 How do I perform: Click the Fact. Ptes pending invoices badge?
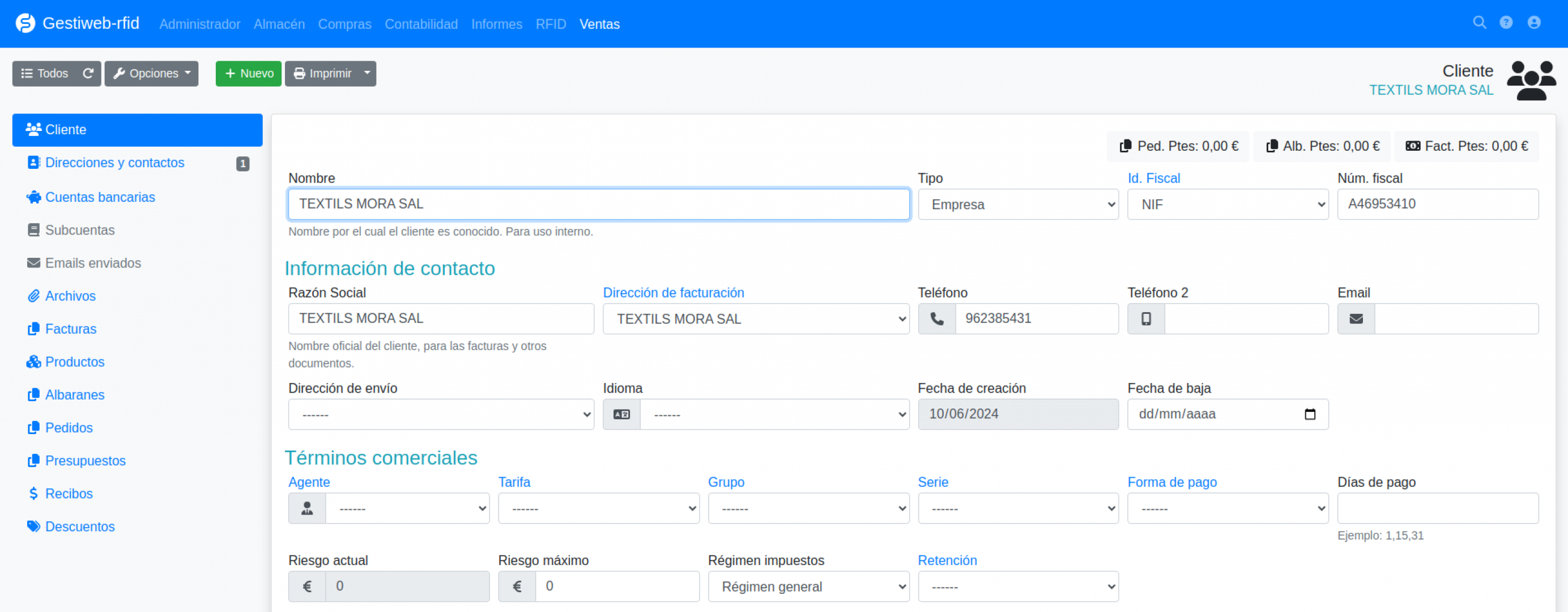pyautogui.click(x=1467, y=147)
